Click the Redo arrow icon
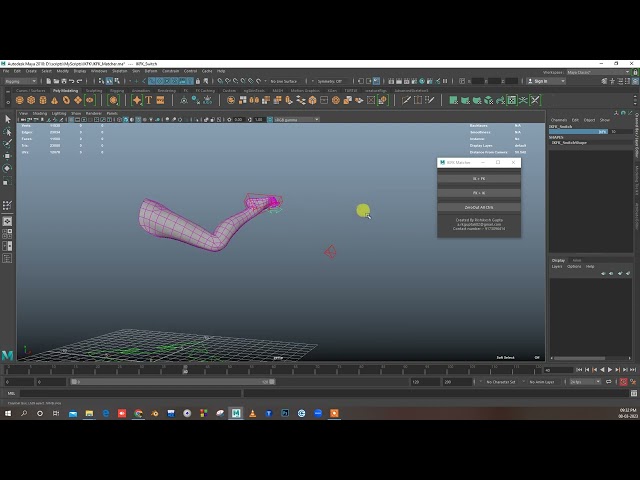The height and width of the screenshot is (480, 640). pyautogui.click(x=80, y=81)
